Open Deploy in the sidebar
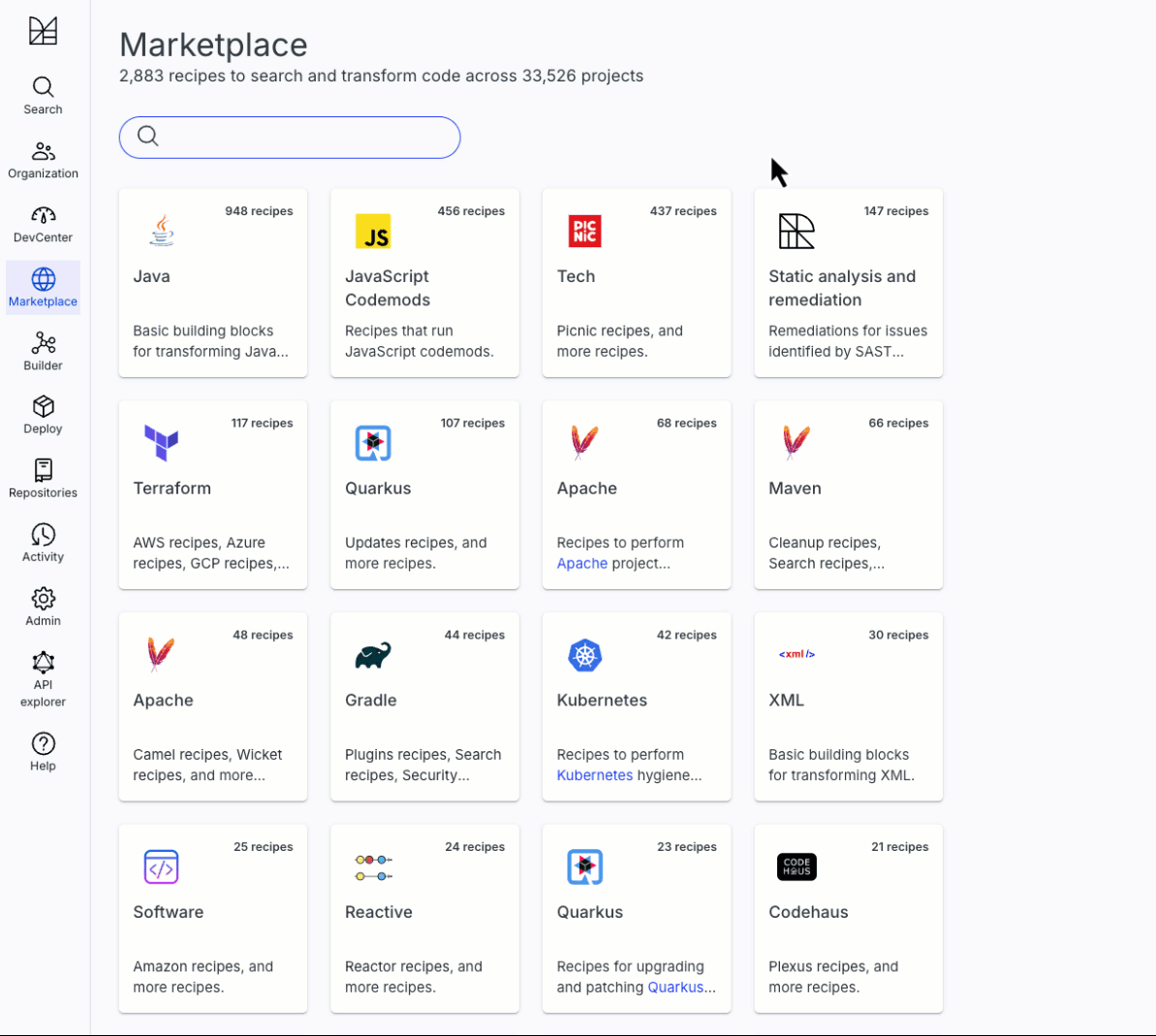Viewport: 1156px width, 1036px height. tap(43, 415)
